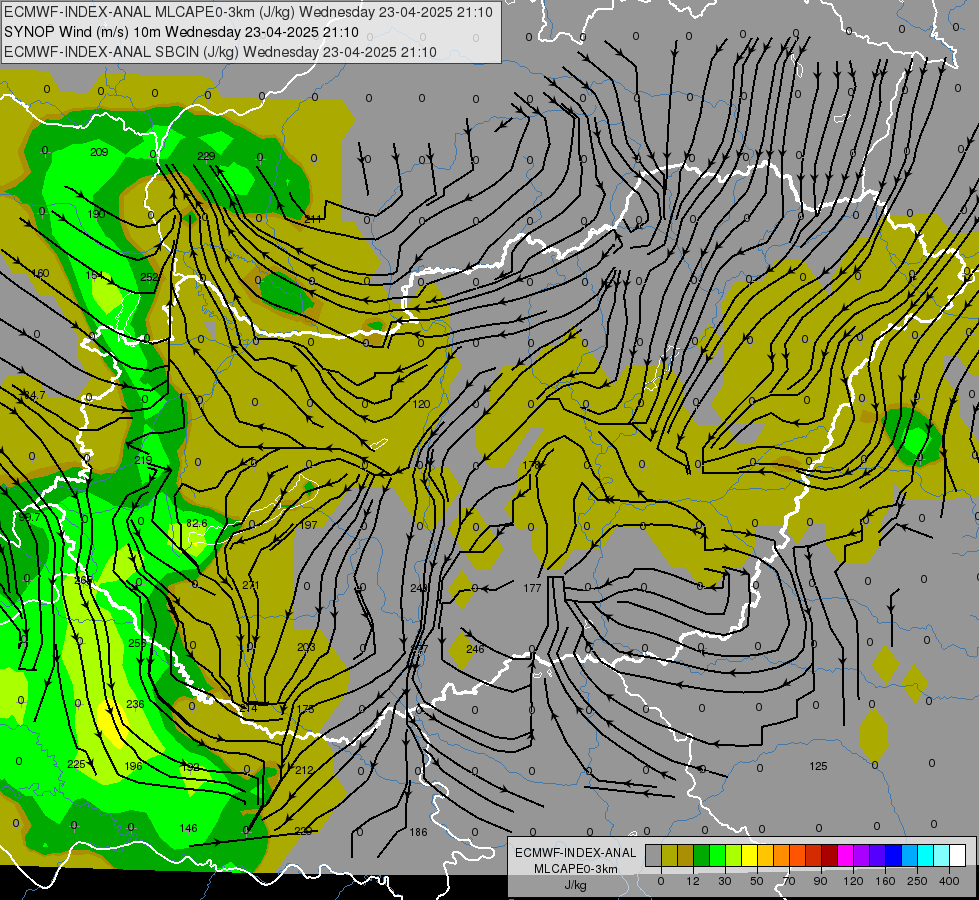Click the legend scale value '120'
The width and height of the screenshot is (979, 900).
854,881
